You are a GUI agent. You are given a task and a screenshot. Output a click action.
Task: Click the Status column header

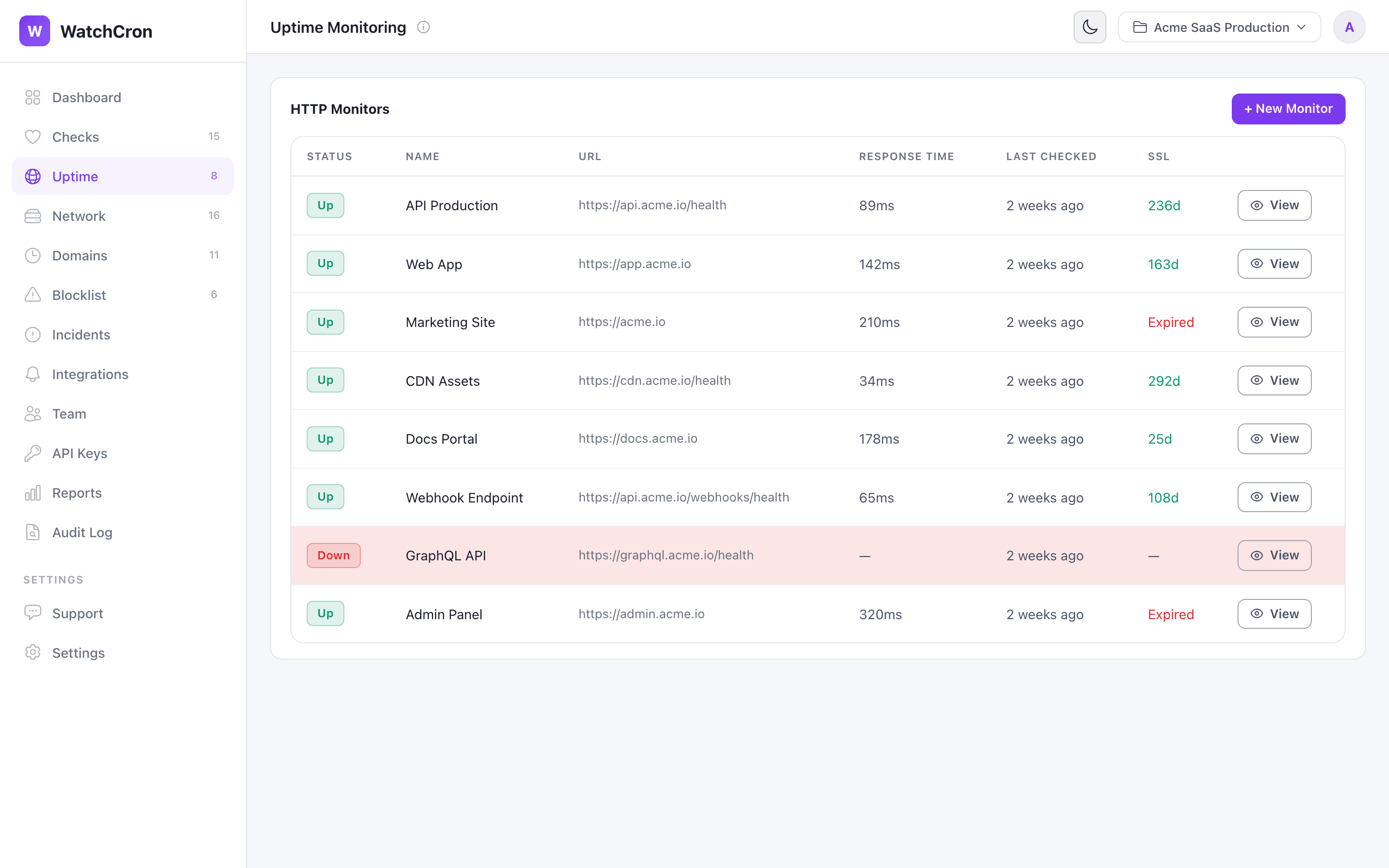[329, 156]
